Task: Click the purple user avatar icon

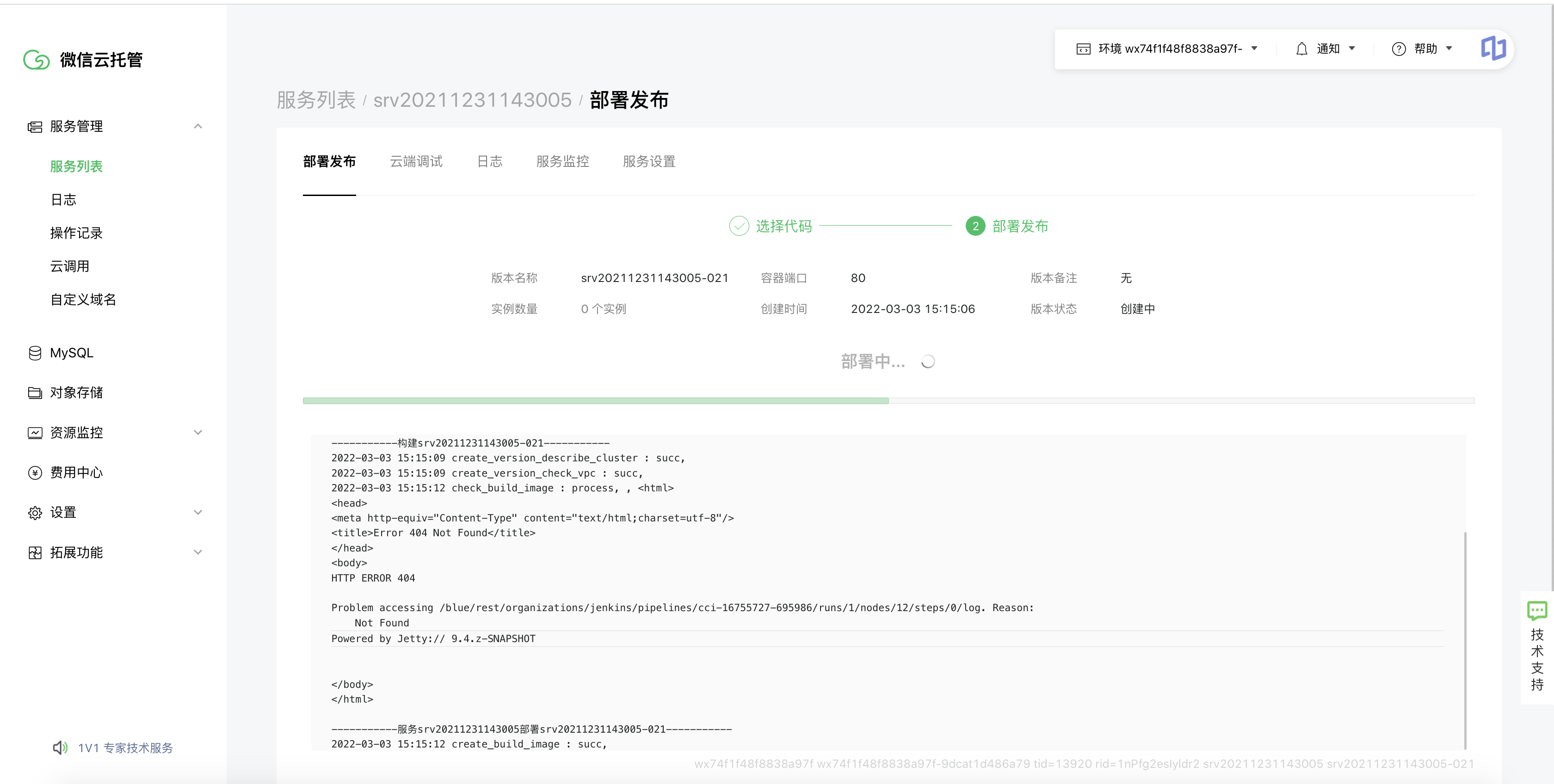Action: [x=1493, y=48]
